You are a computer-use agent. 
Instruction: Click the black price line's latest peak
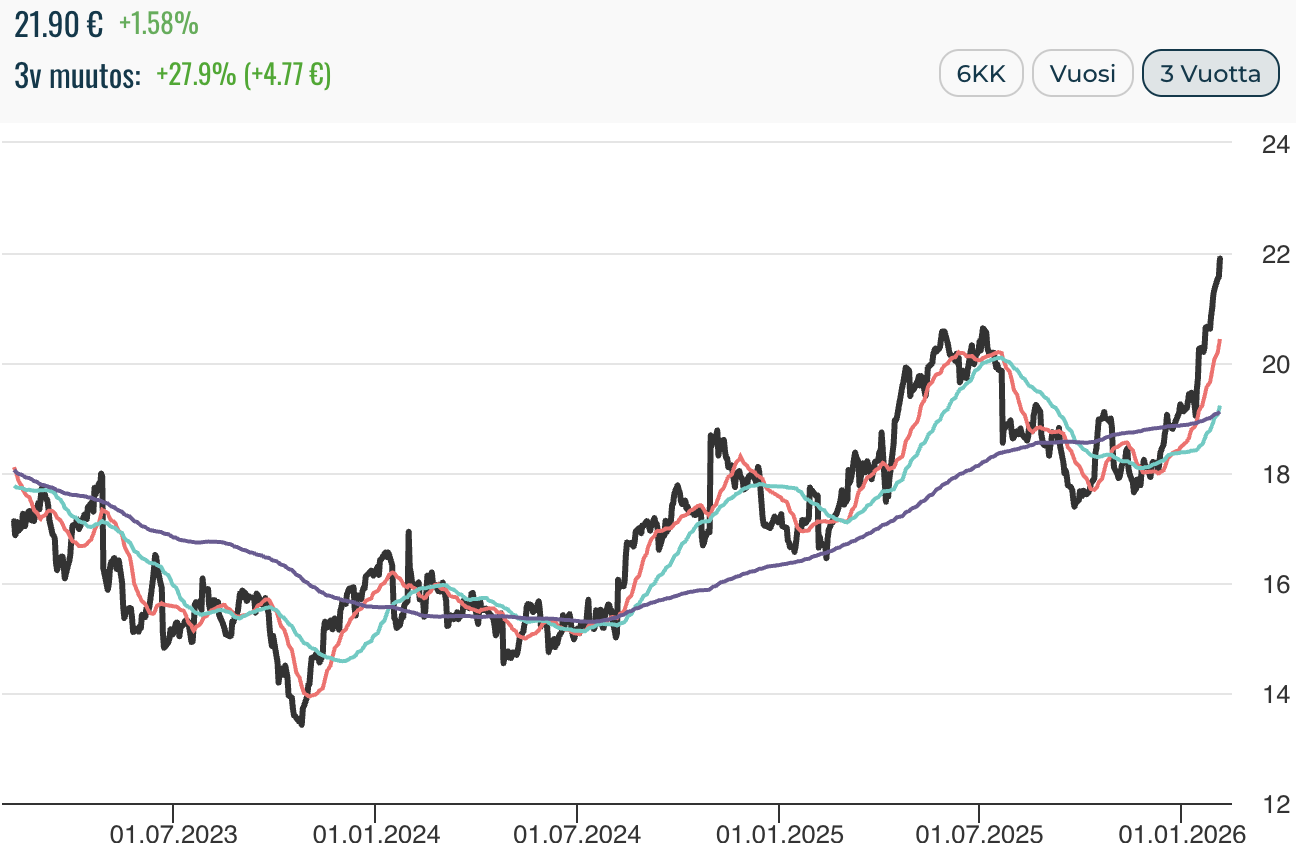[1220, 259]
